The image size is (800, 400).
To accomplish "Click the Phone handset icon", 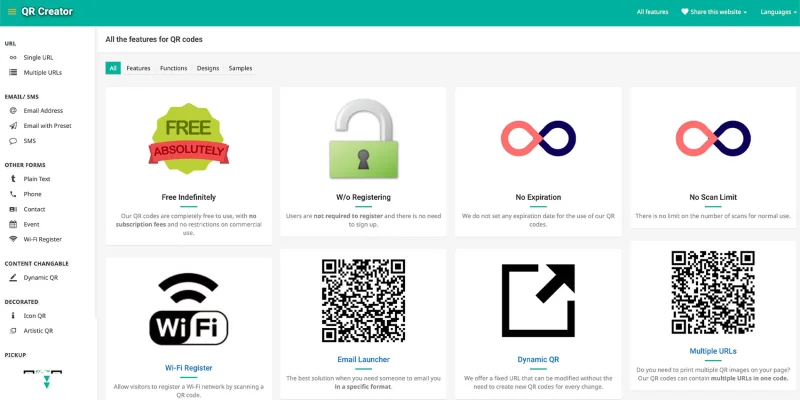I will click(x=13, y=194).
